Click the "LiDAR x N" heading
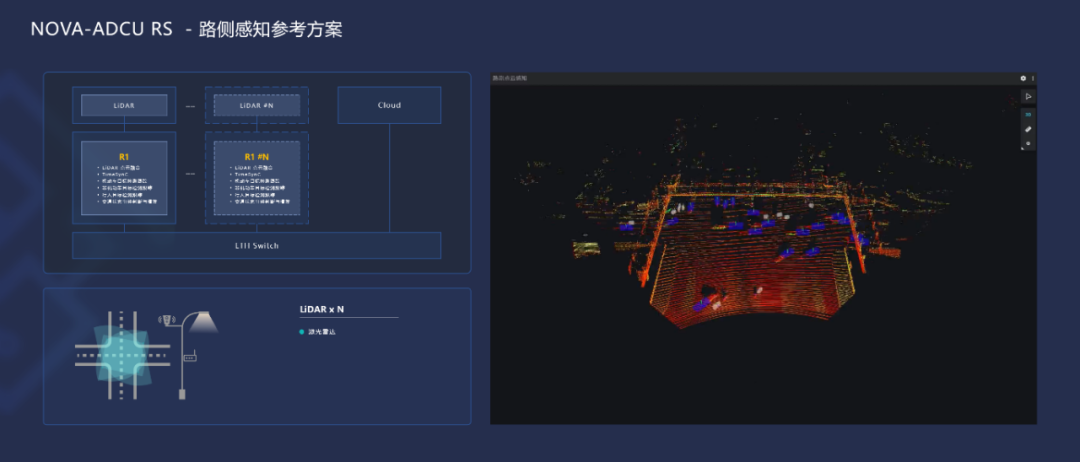Viewport: 1080px width, 462px height. coord(322,310)
